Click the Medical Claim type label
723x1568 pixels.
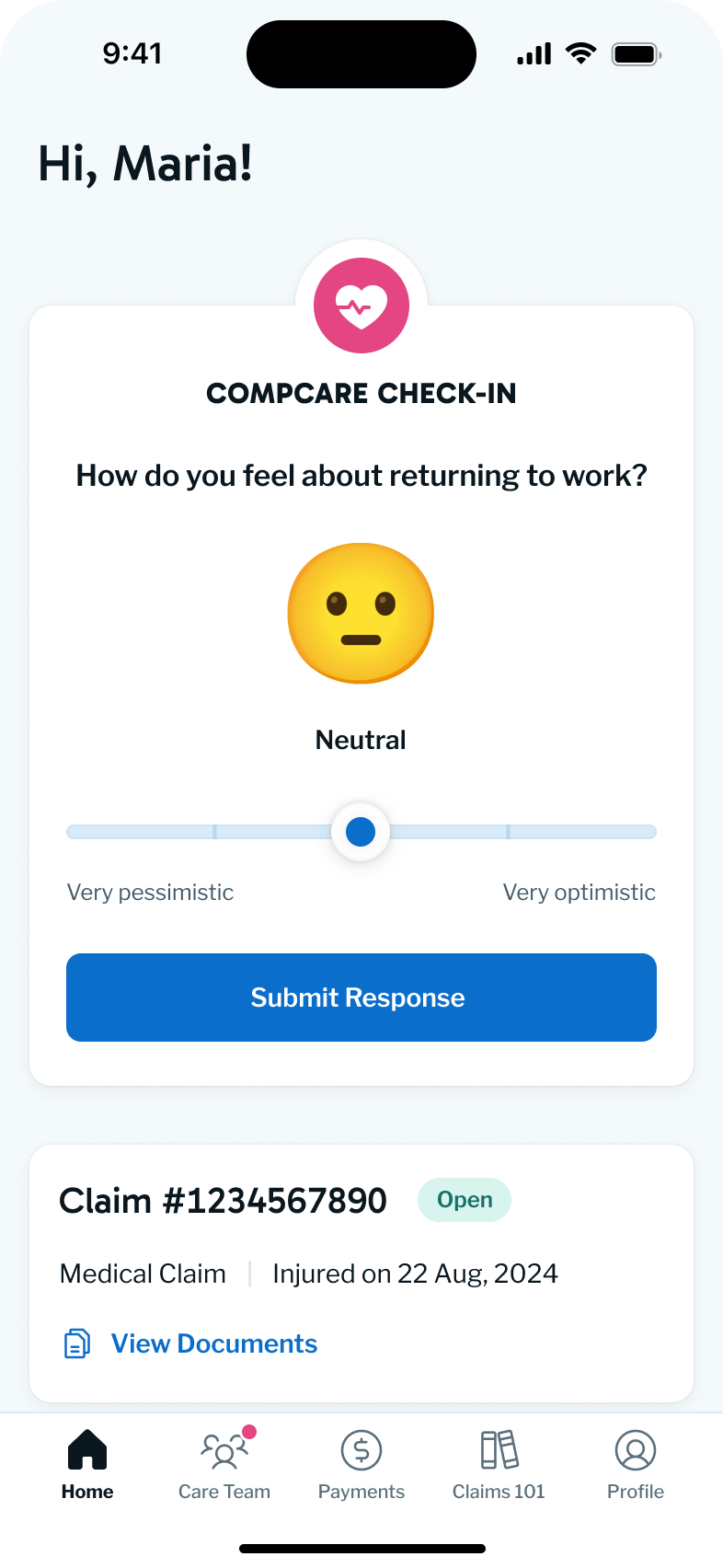(x=143, y=1274)
